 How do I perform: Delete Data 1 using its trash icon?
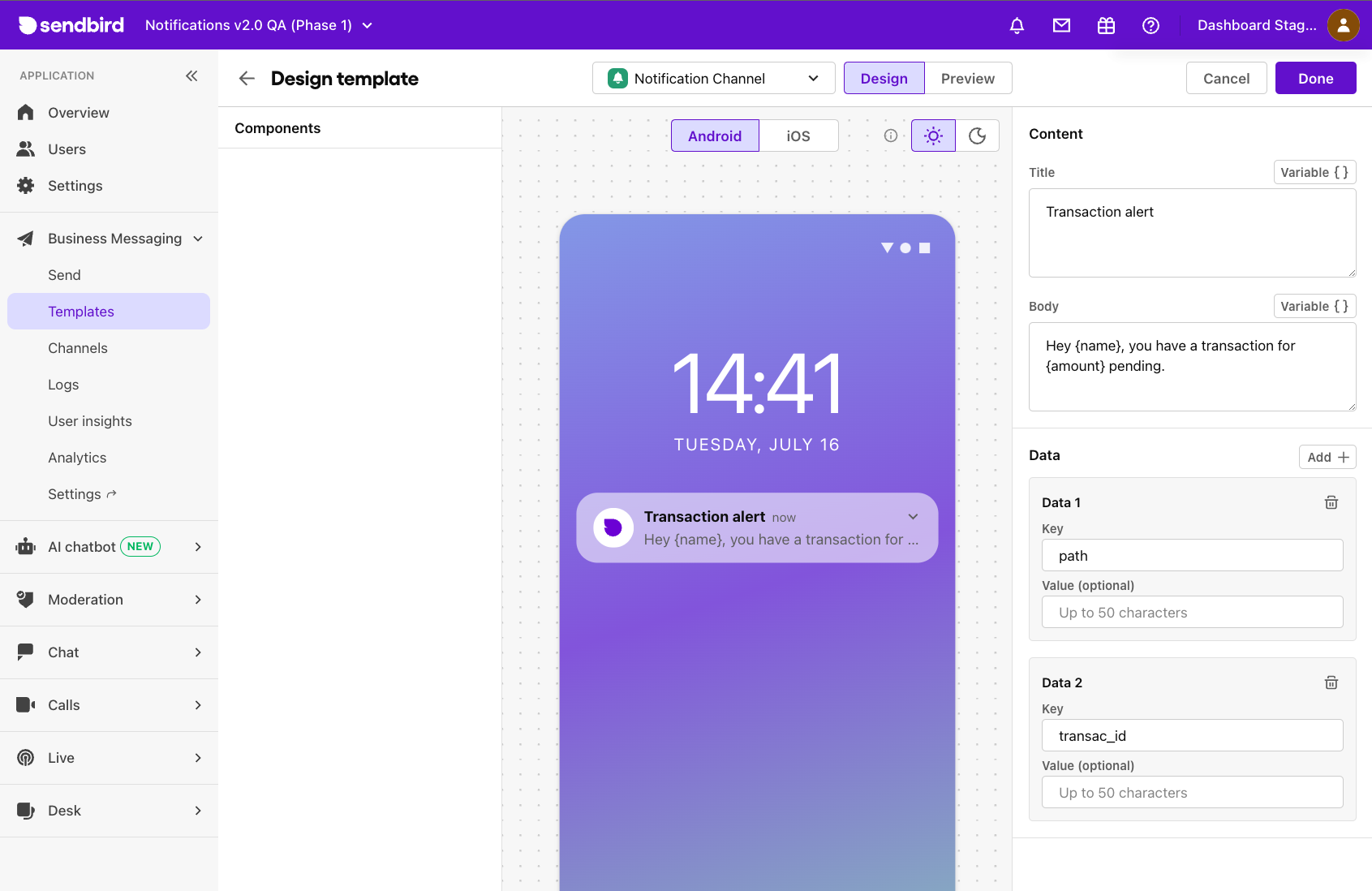click(x=1330, y=502)
